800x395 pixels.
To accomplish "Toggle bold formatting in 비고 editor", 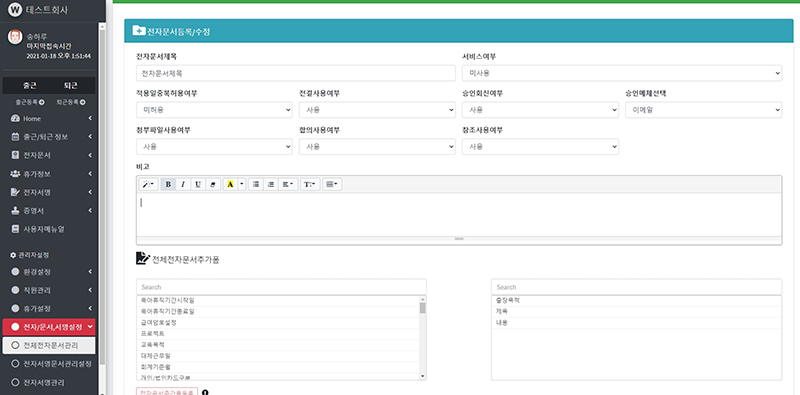I will (x=168, y=184).
